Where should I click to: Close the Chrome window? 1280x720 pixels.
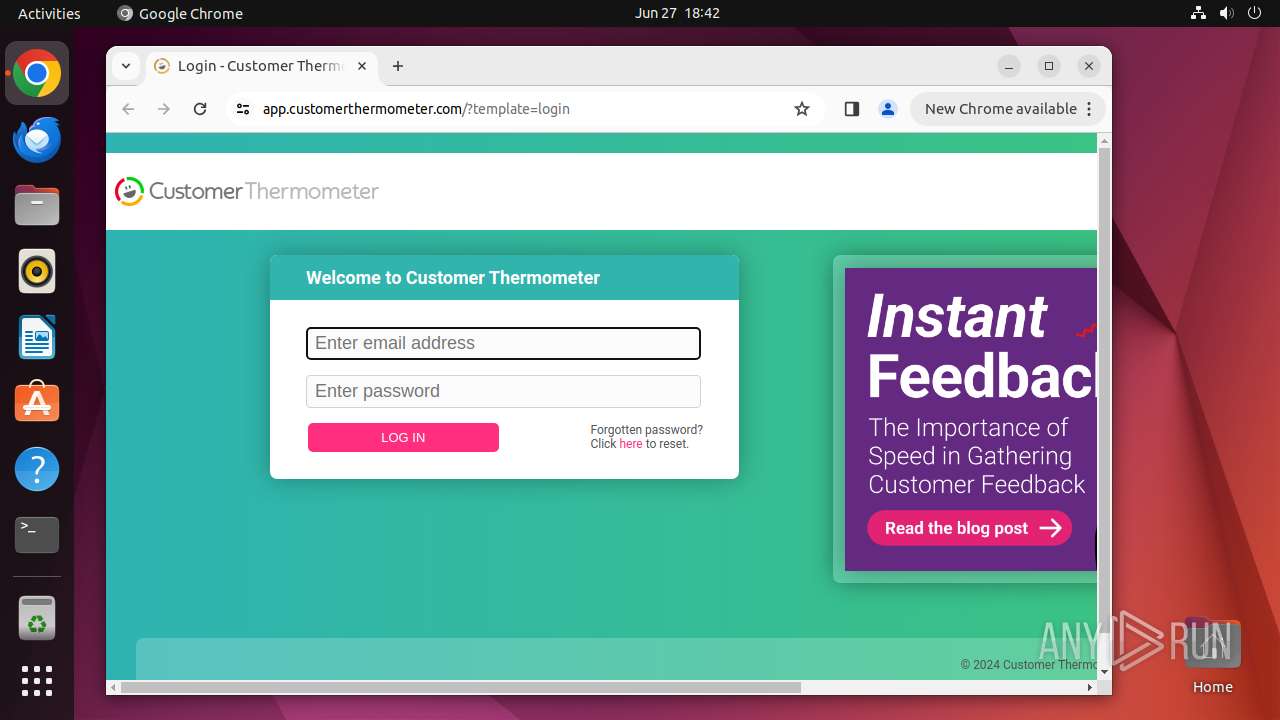[x=1089, y=66]
